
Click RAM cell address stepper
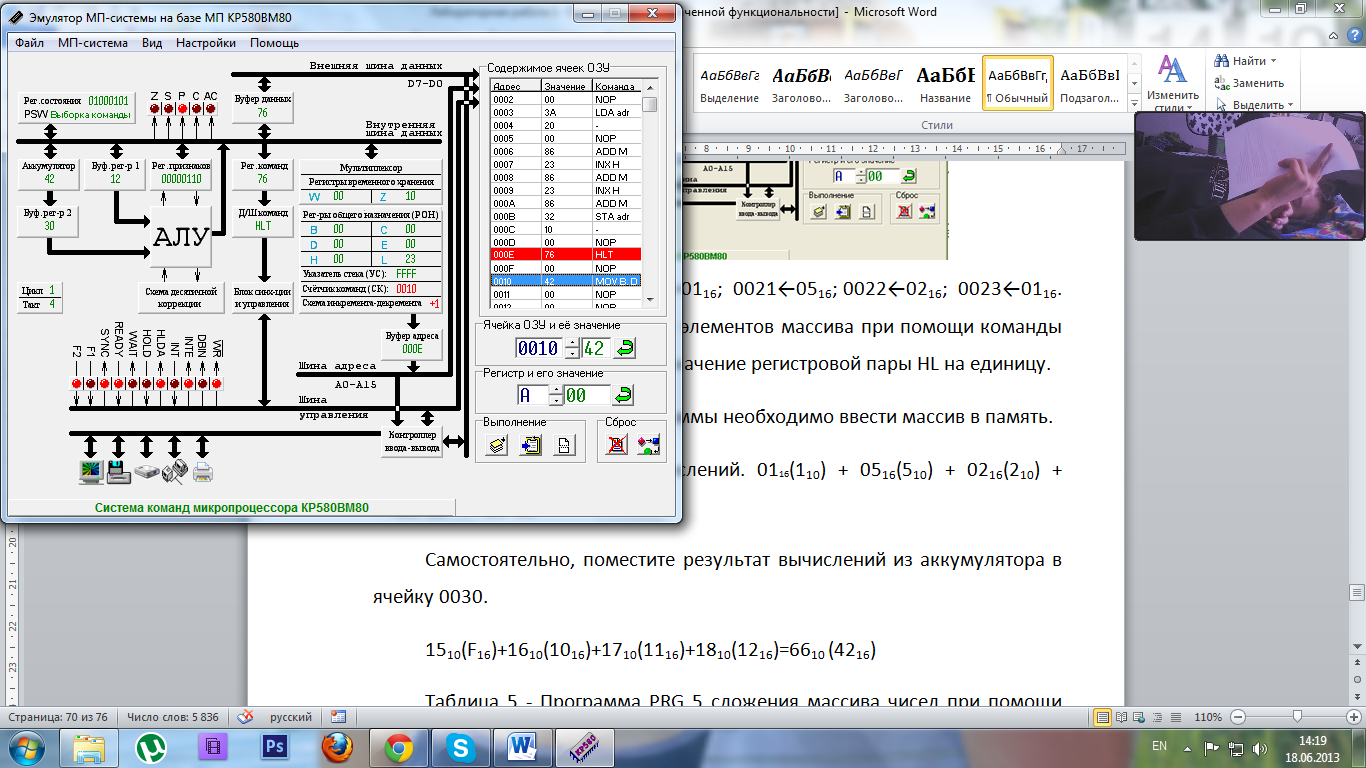point(572,348)
